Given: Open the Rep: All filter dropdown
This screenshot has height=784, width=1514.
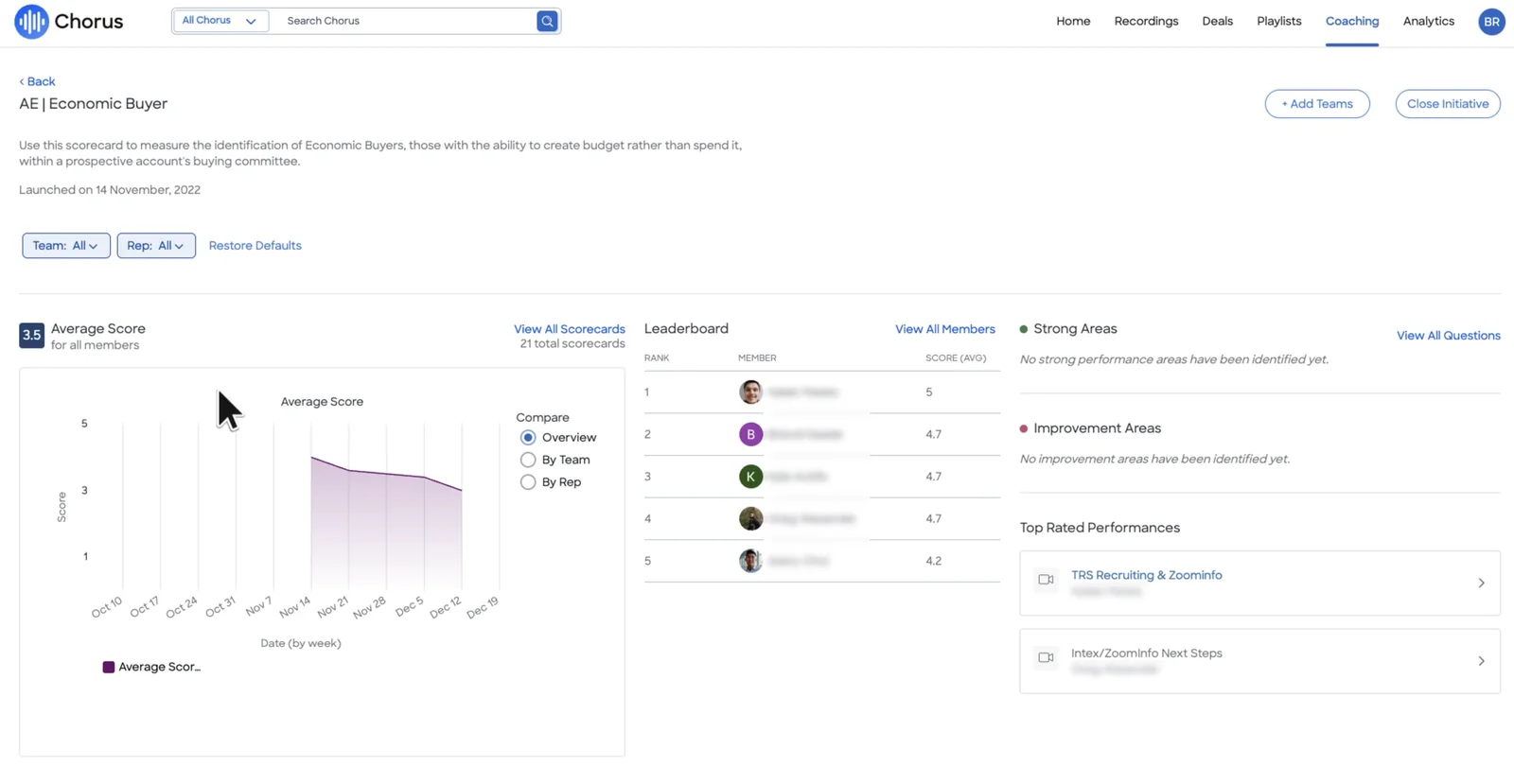Looking at the screenshot, I should coord(156,246).
